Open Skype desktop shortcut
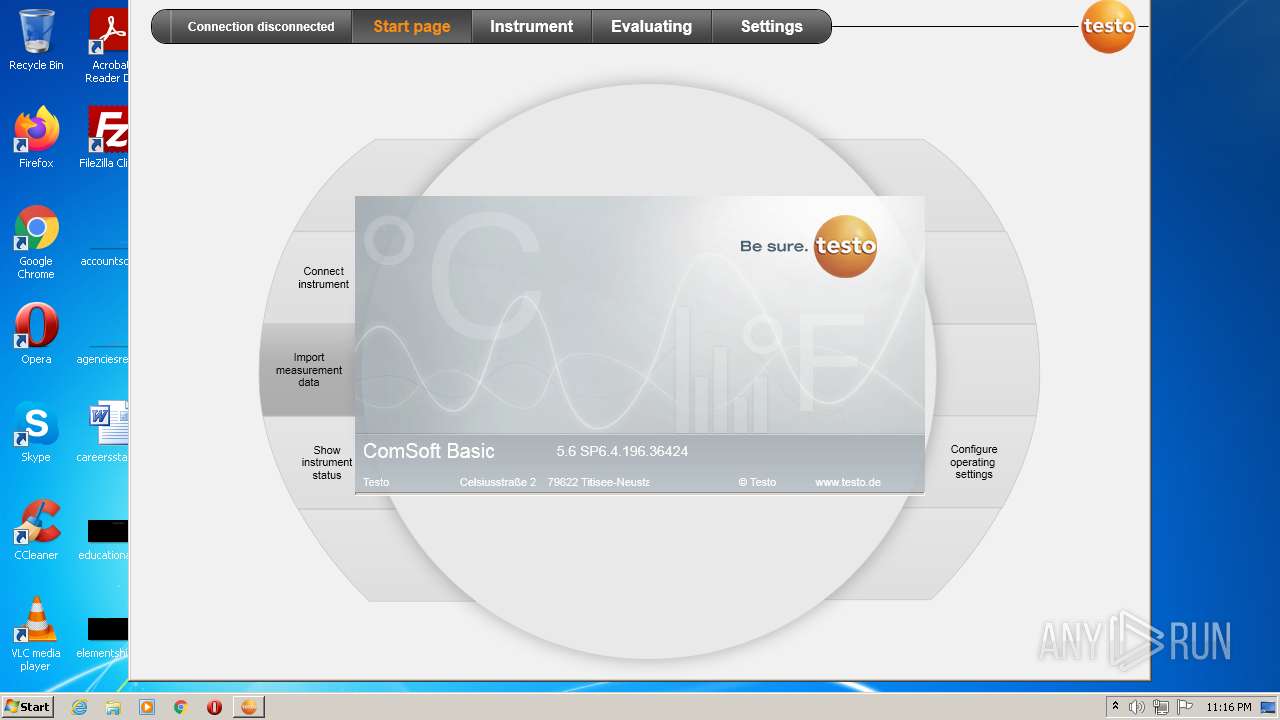Screen dimensions: 1280x720 coord(36,432)
